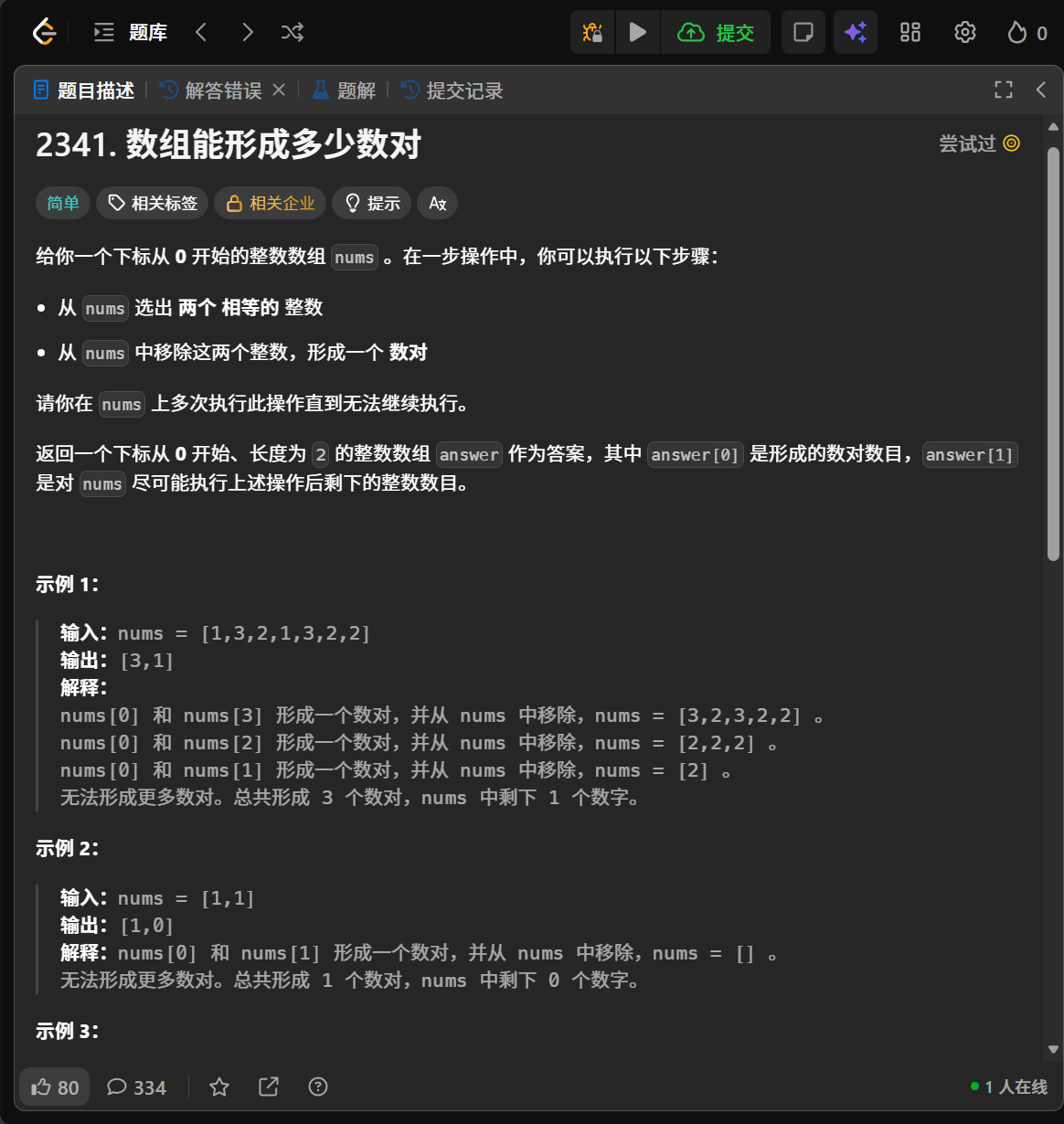Switch to the 题解 tab
The width and height of the screenshot is (1064, 1124).
tap(344, 90)
